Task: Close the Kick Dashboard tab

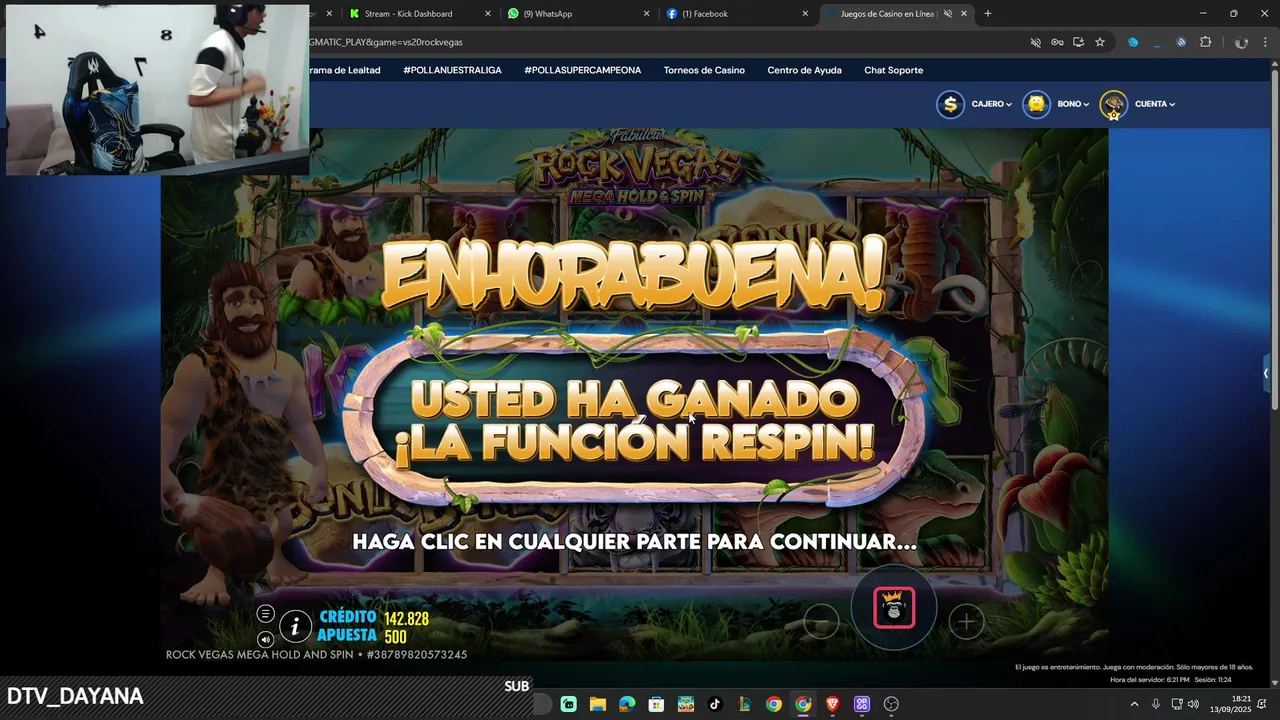Action: click(x=488, y=14)
